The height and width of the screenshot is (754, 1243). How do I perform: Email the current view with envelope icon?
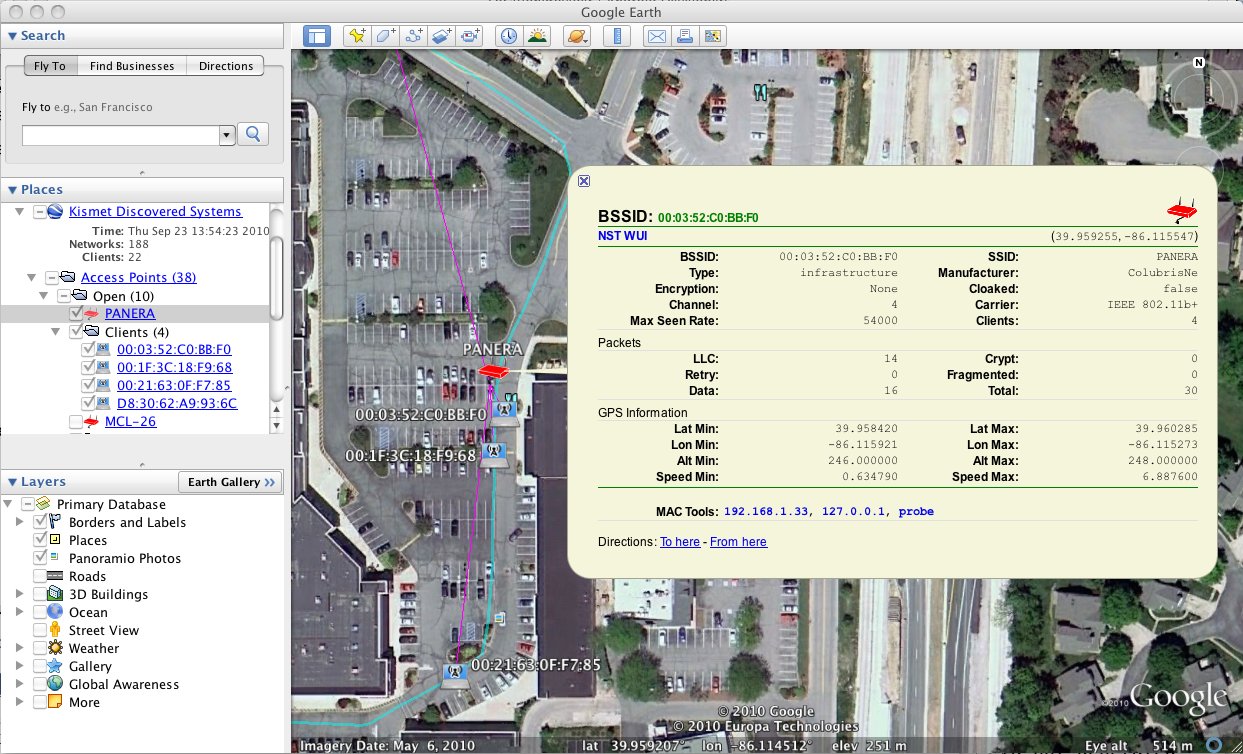coord(656,36)
